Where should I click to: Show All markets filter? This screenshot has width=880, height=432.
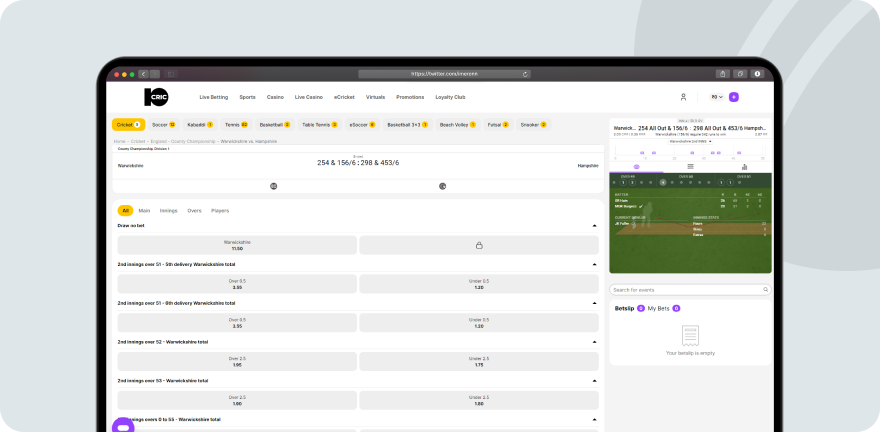(x=125, y=210)
